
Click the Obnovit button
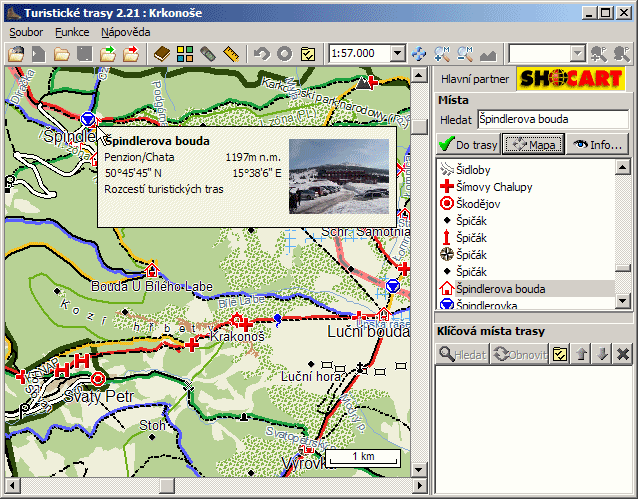click(519, 354)
